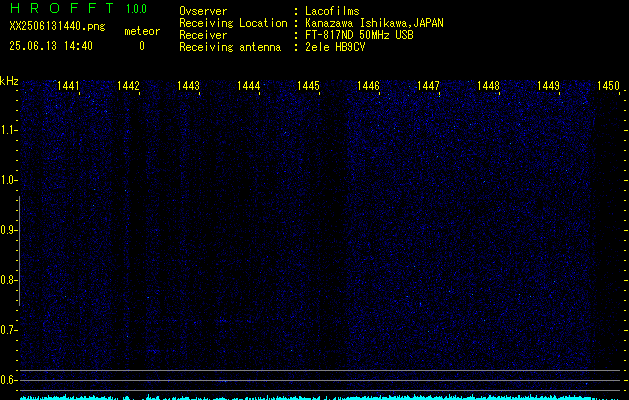Select the meteor label
Viewport: 629px width, 400px height.
pyautogui.click(x=142, y=31)
